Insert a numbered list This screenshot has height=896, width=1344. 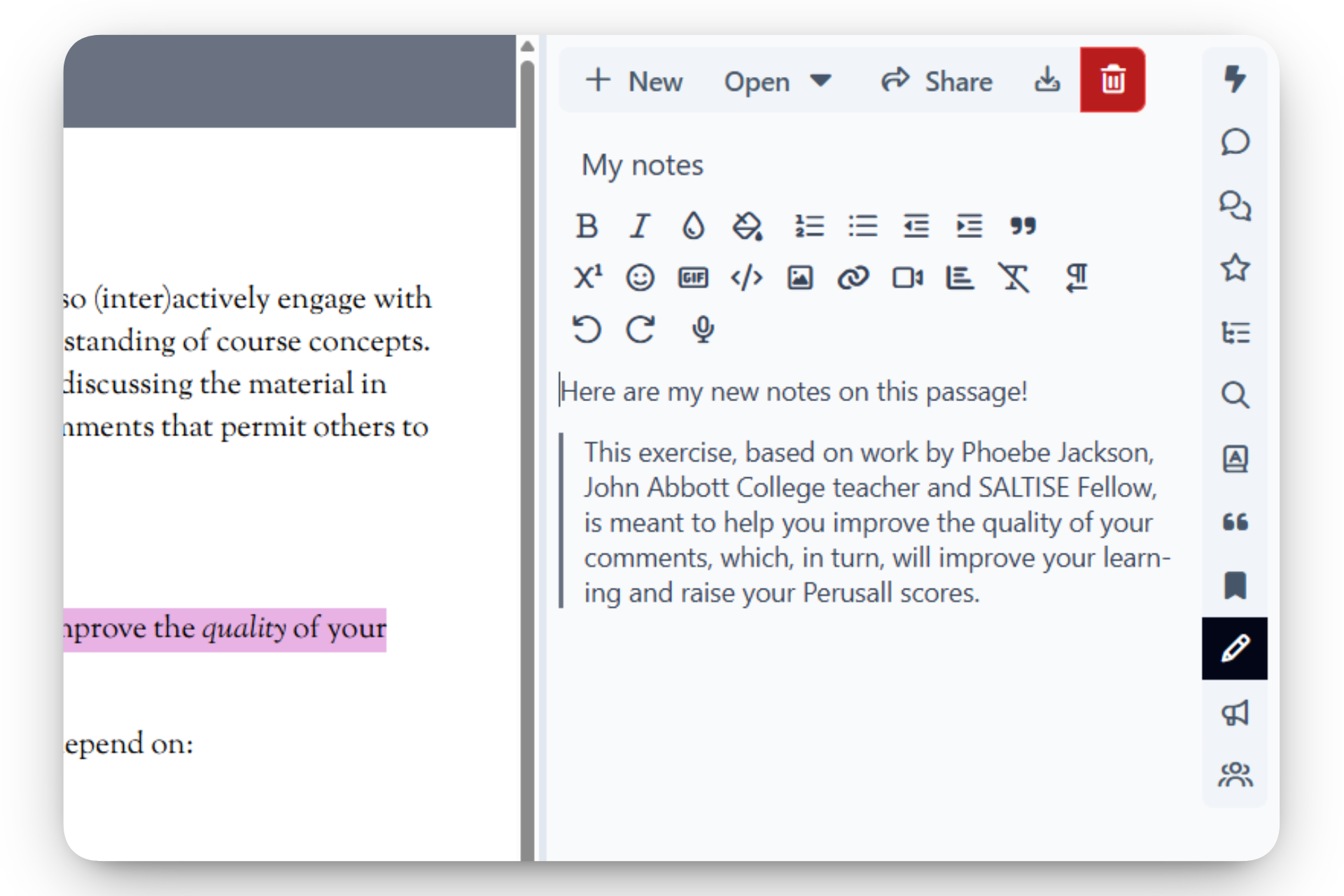coord(808,226)
